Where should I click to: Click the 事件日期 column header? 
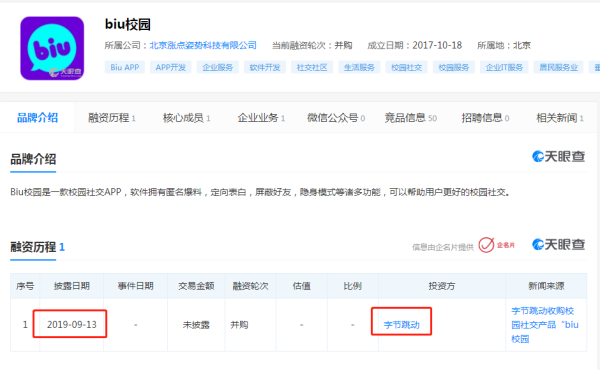coord(135,286)
